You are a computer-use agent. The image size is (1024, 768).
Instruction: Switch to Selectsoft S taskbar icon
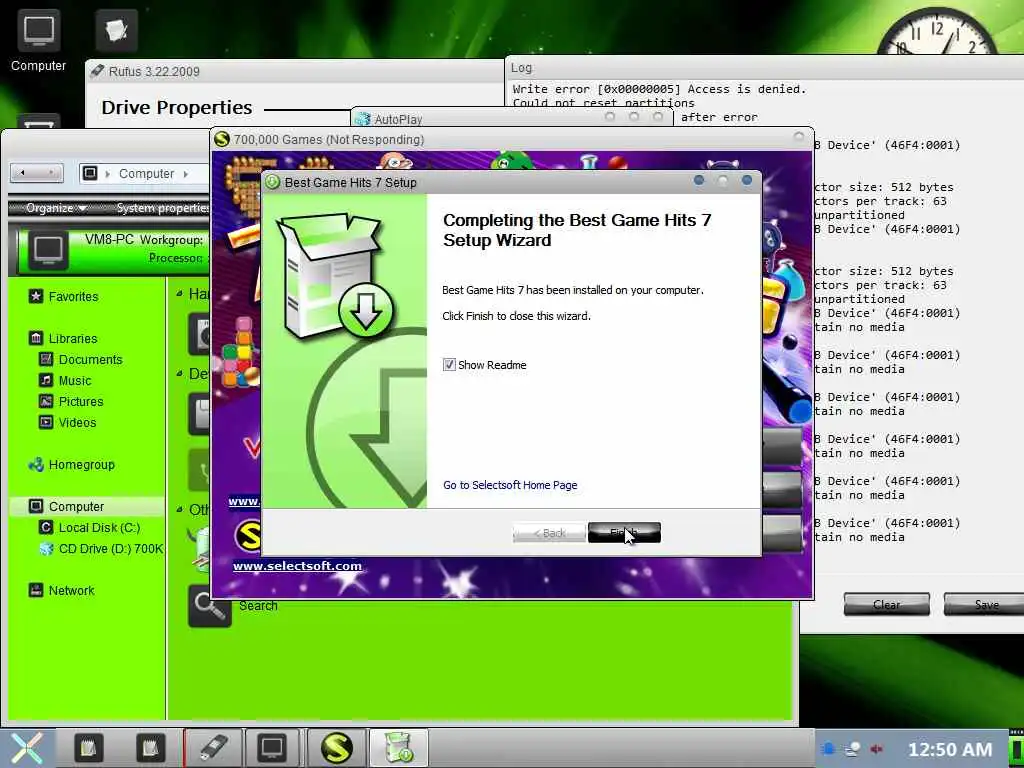(336, 748)
